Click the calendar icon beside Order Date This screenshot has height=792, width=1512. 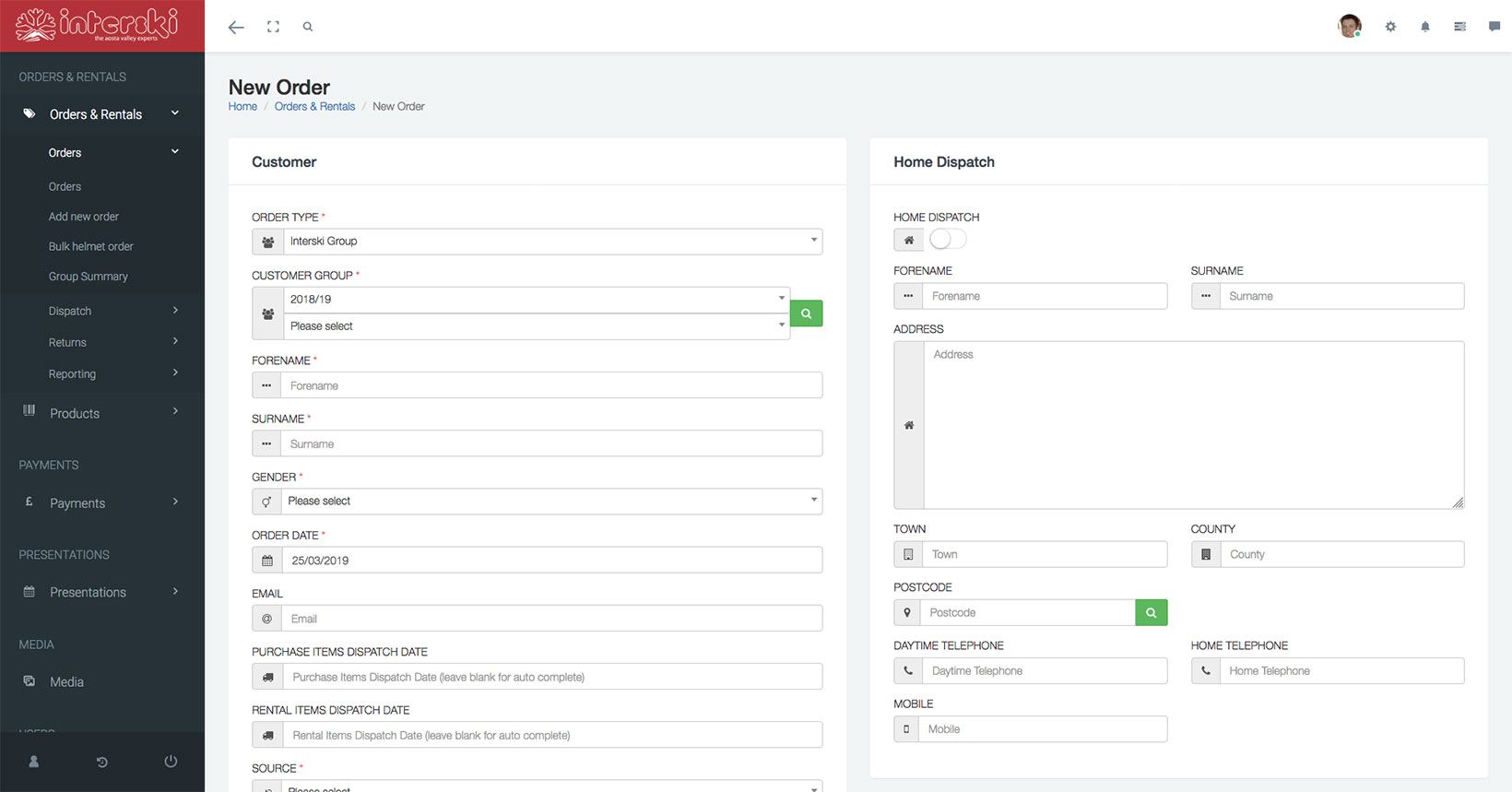coord(267,561)
